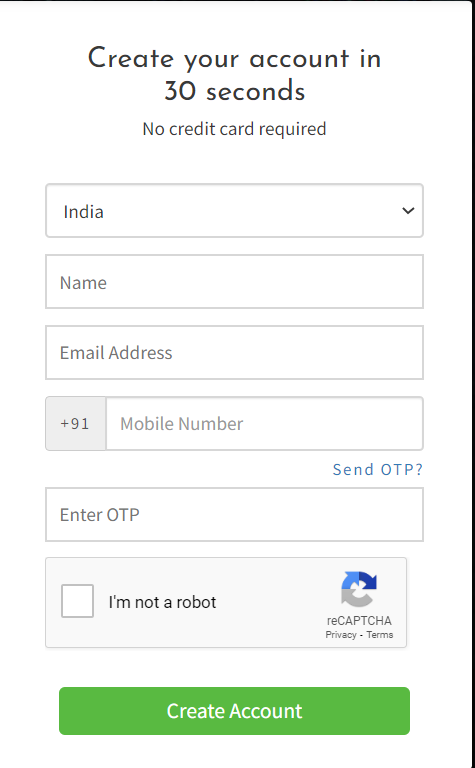Click the Mobile Number placeholder text
The image size is (475, 768).
[182, 424]
